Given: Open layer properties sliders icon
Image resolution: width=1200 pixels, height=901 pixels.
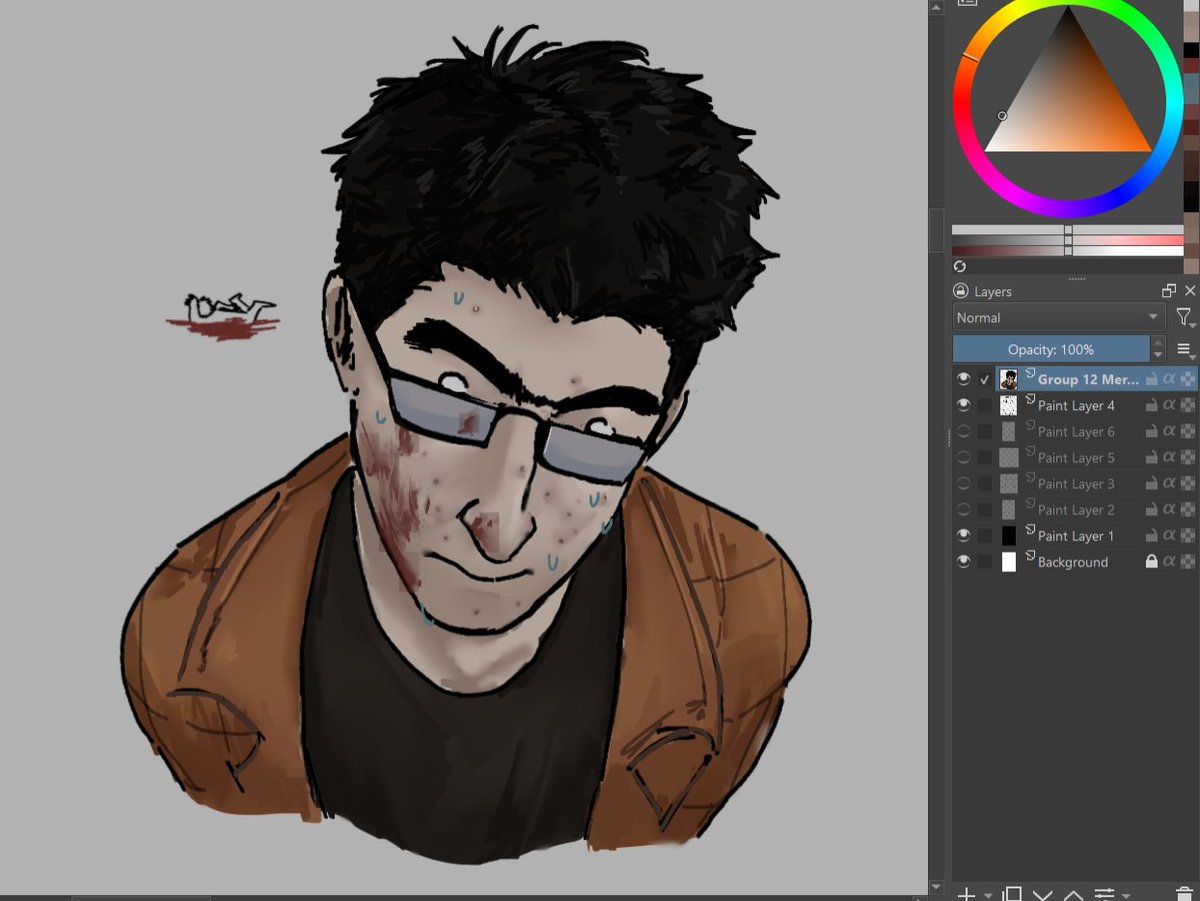Looking at the screenshot, I should point(1105,893).
